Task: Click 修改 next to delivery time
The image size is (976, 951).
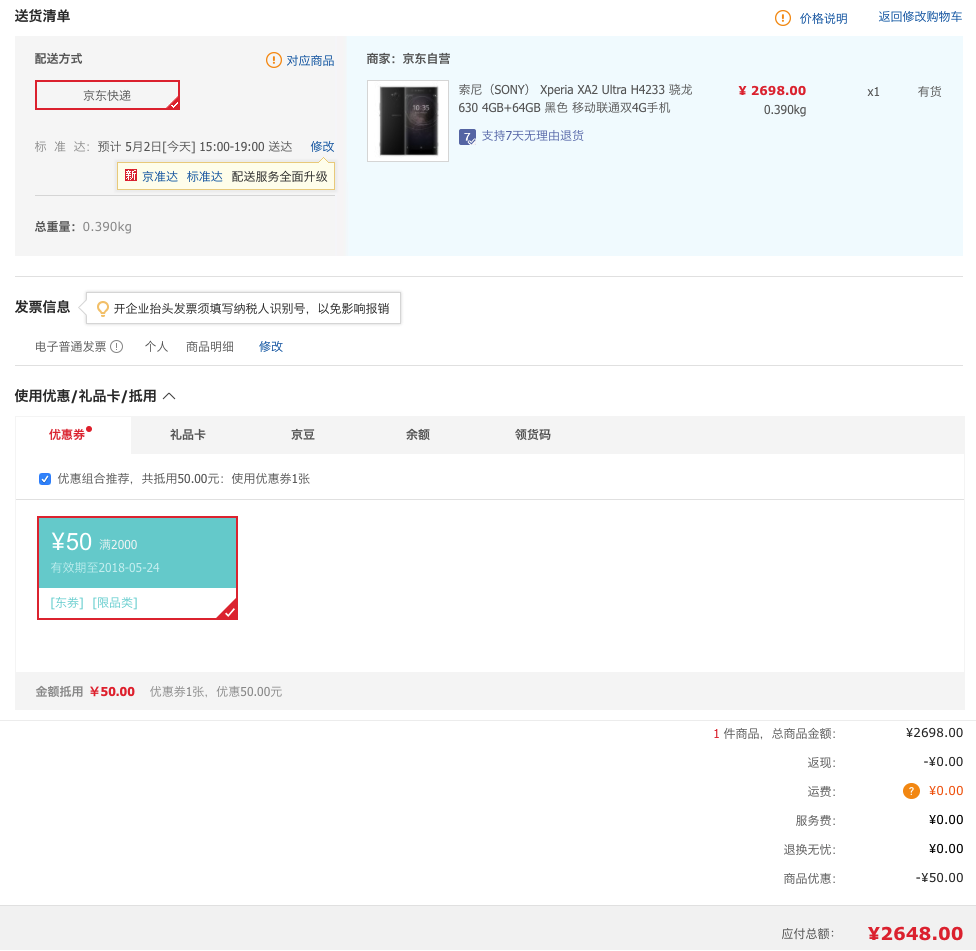Action: 322,146
